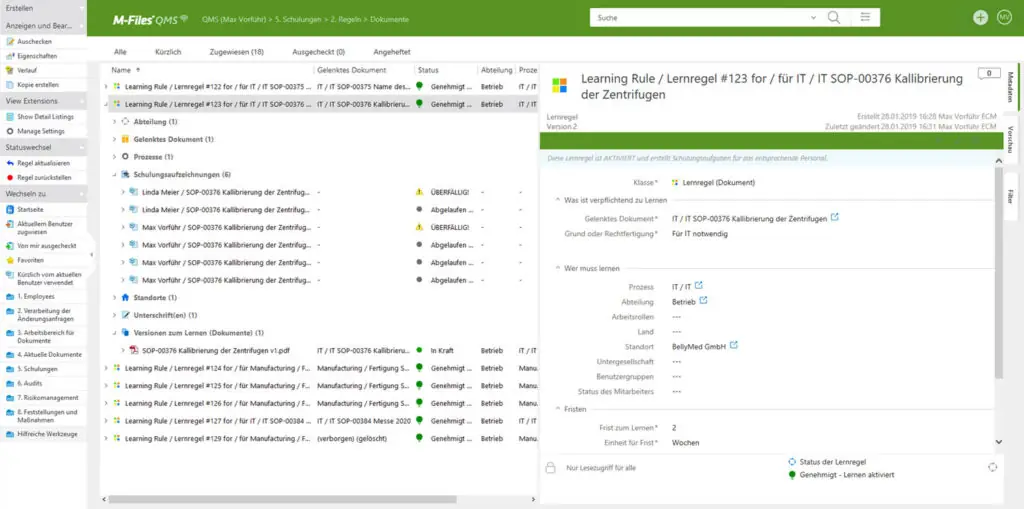Click the search magnifier icon
This screenshot has height=509, width=1024.
834,18
